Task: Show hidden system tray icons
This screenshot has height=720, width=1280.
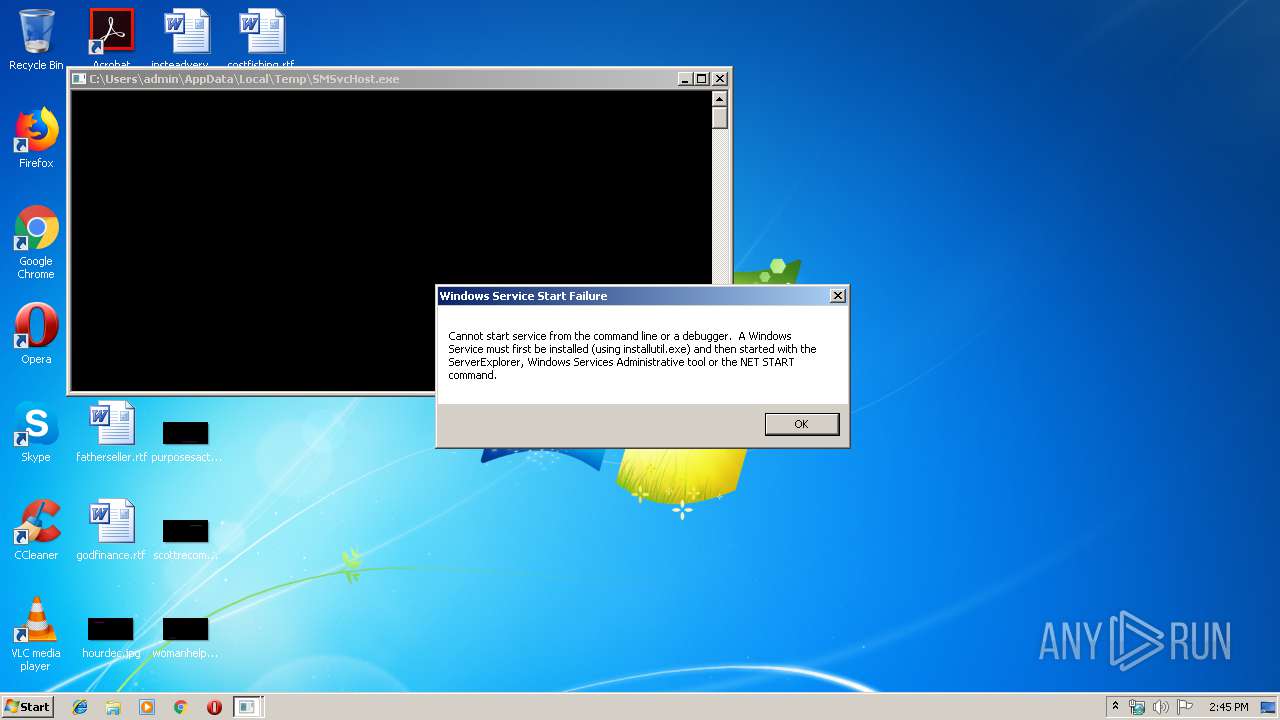Action: click(1115, 706)
